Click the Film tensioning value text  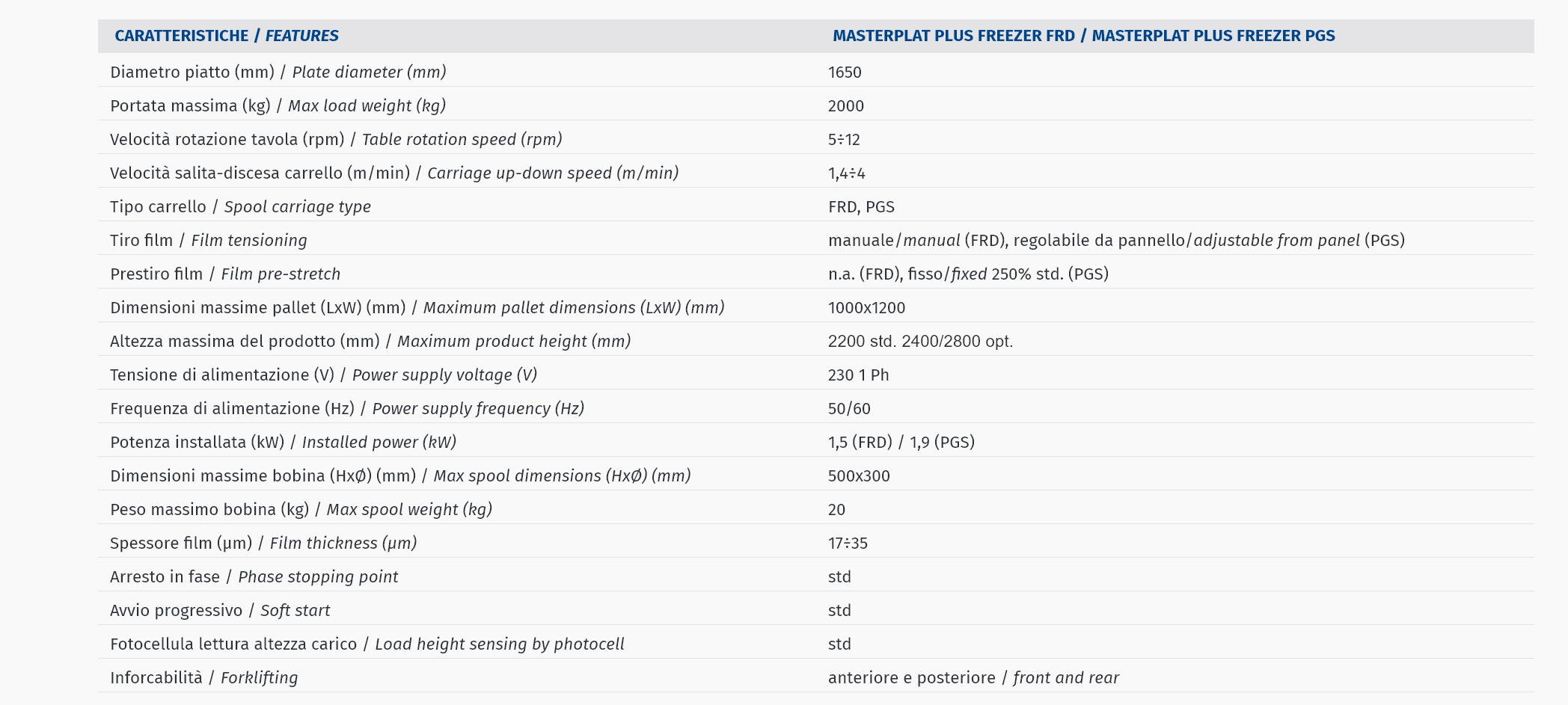coord(1116,241)
